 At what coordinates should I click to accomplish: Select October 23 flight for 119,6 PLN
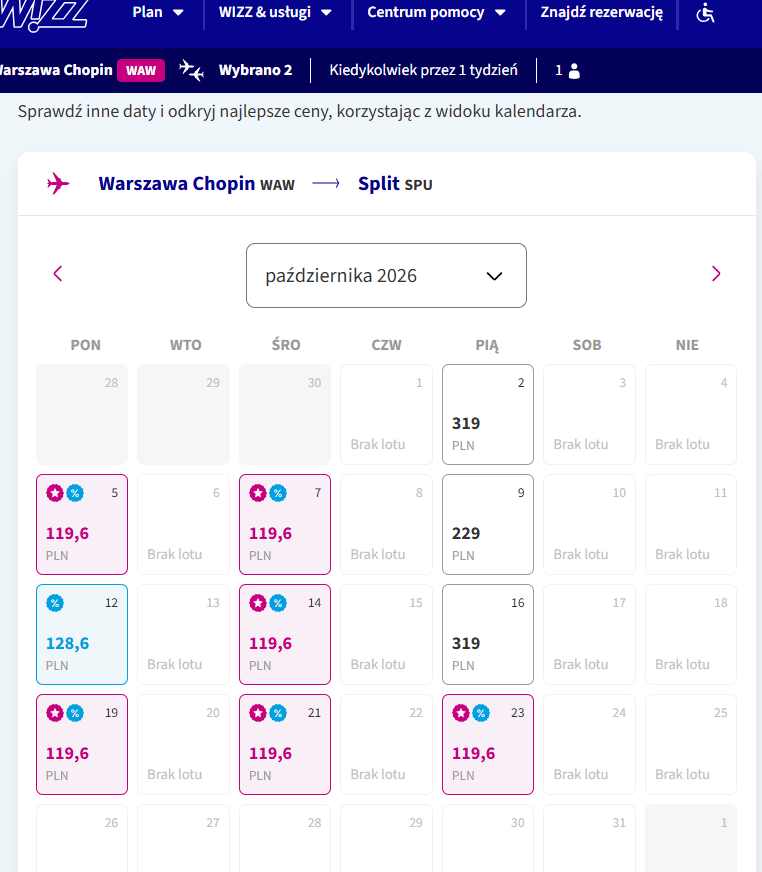pos(488,745)
